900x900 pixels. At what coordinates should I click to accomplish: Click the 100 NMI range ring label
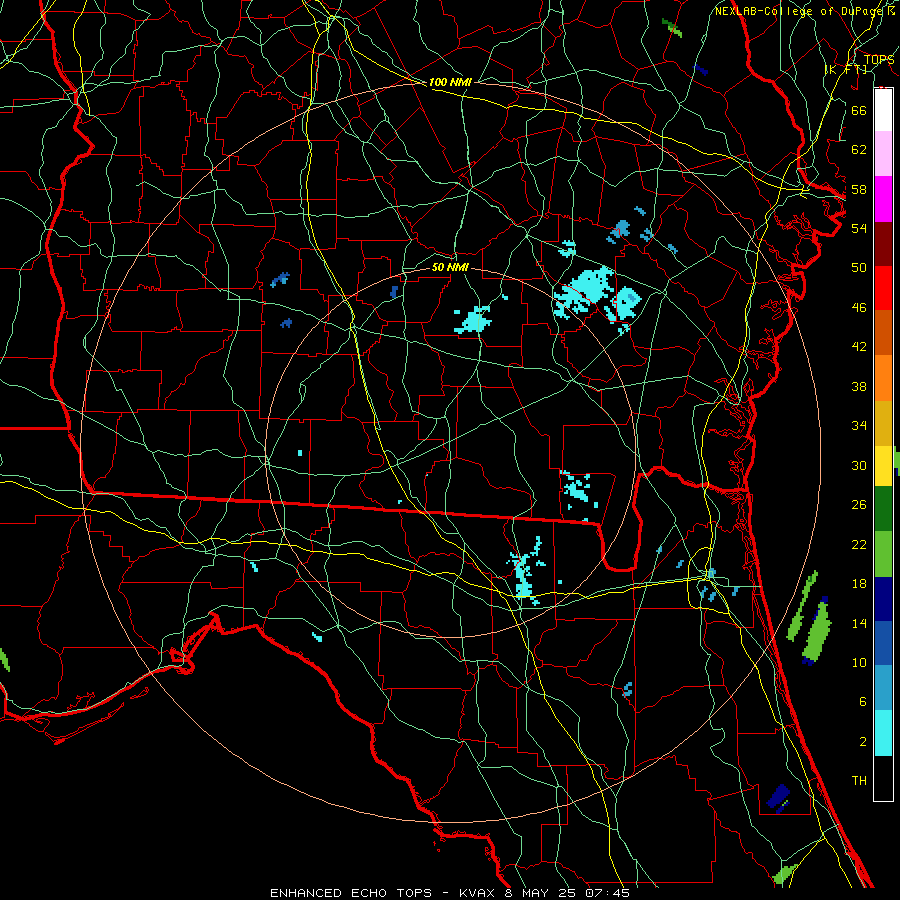coord(450,82)
